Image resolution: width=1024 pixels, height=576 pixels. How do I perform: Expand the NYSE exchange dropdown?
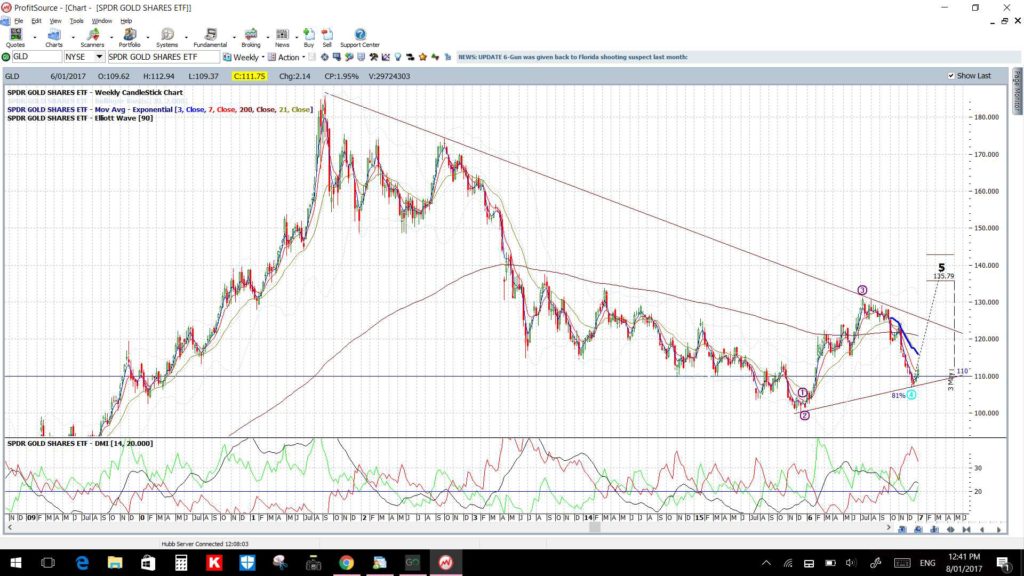(99, 57)
